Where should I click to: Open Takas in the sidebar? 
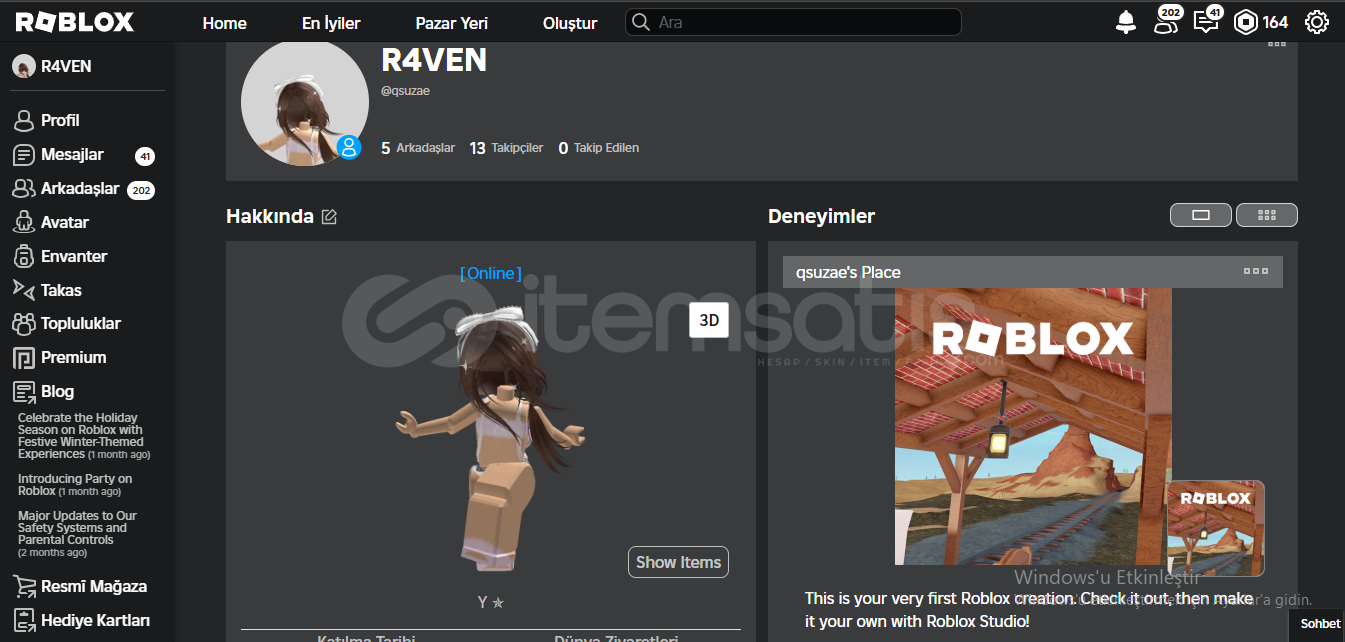coord(61,290)
